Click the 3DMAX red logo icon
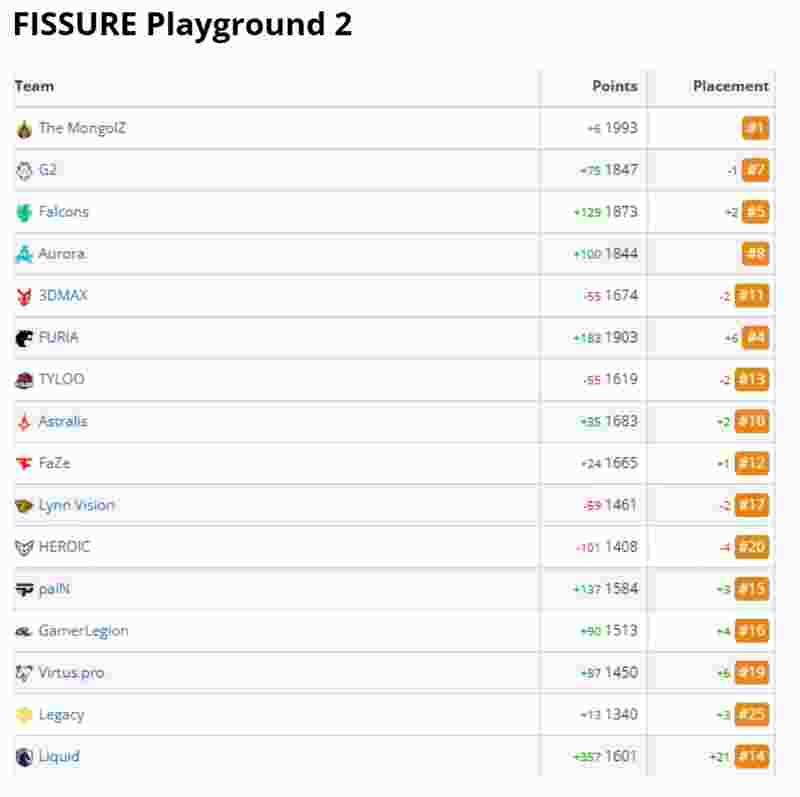800x797 pixels. pos(24,296)
